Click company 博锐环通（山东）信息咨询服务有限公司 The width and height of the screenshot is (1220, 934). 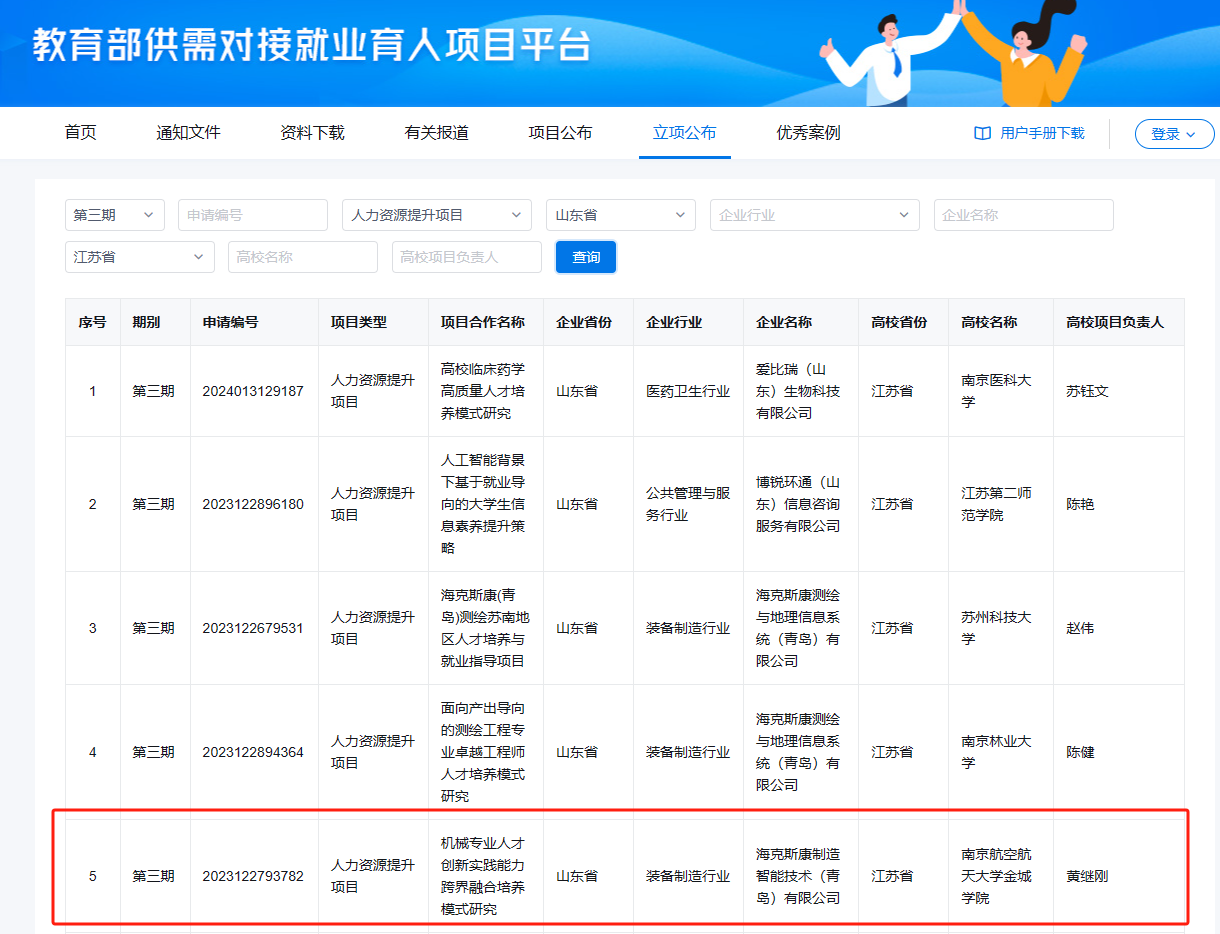(x=798, y=504)
